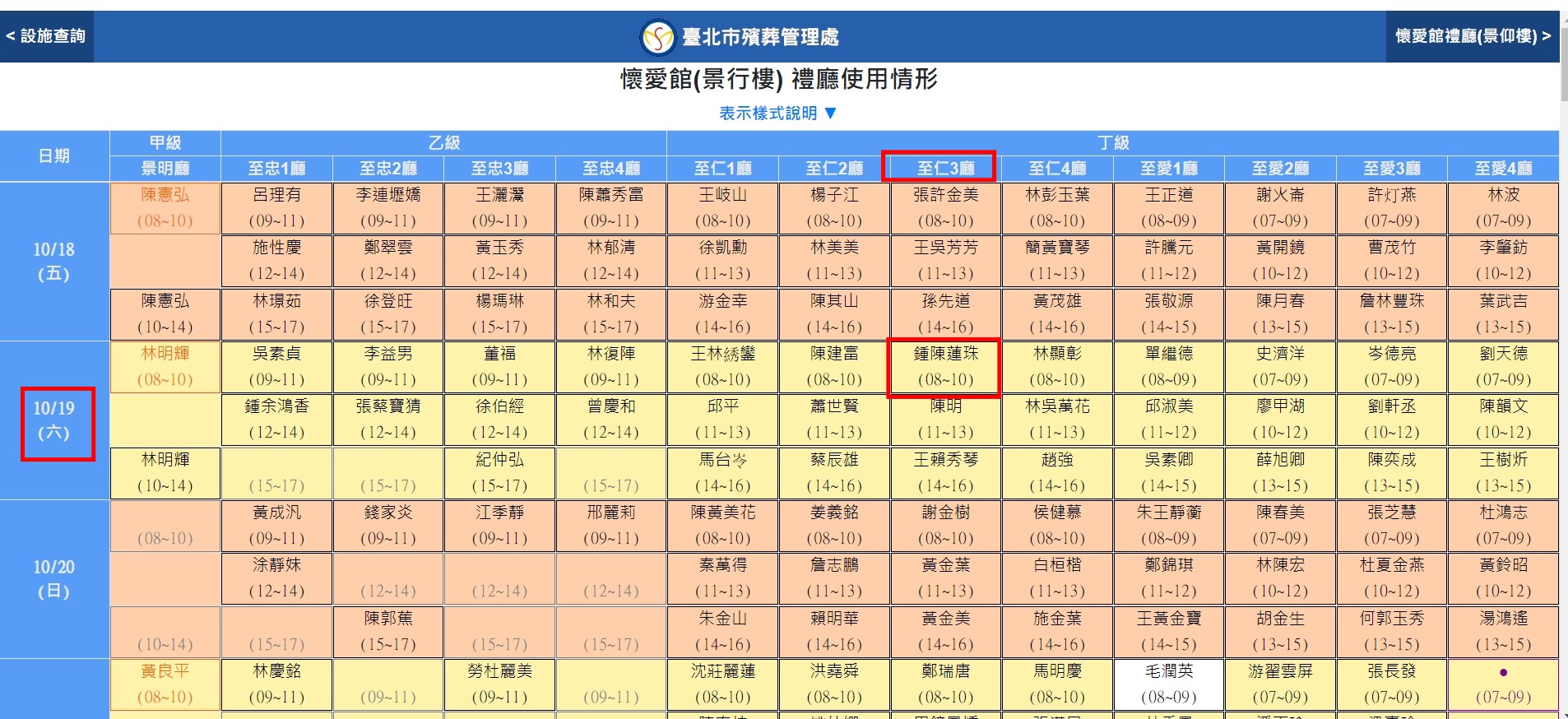Click 日期 column header
This screenshot has width=1568, height=719.
(54, 156)
